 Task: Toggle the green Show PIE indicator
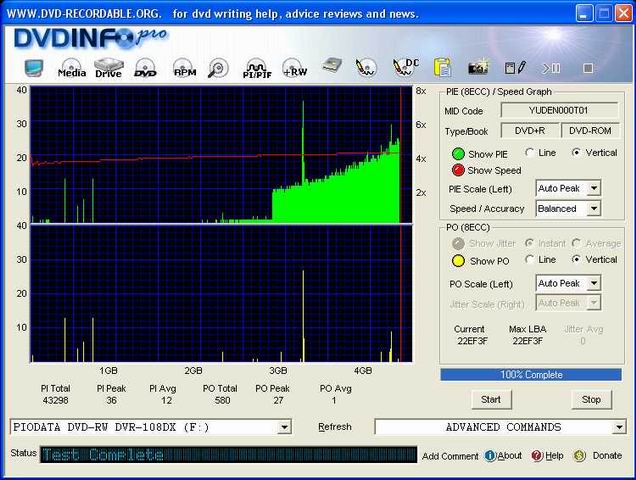458,154
